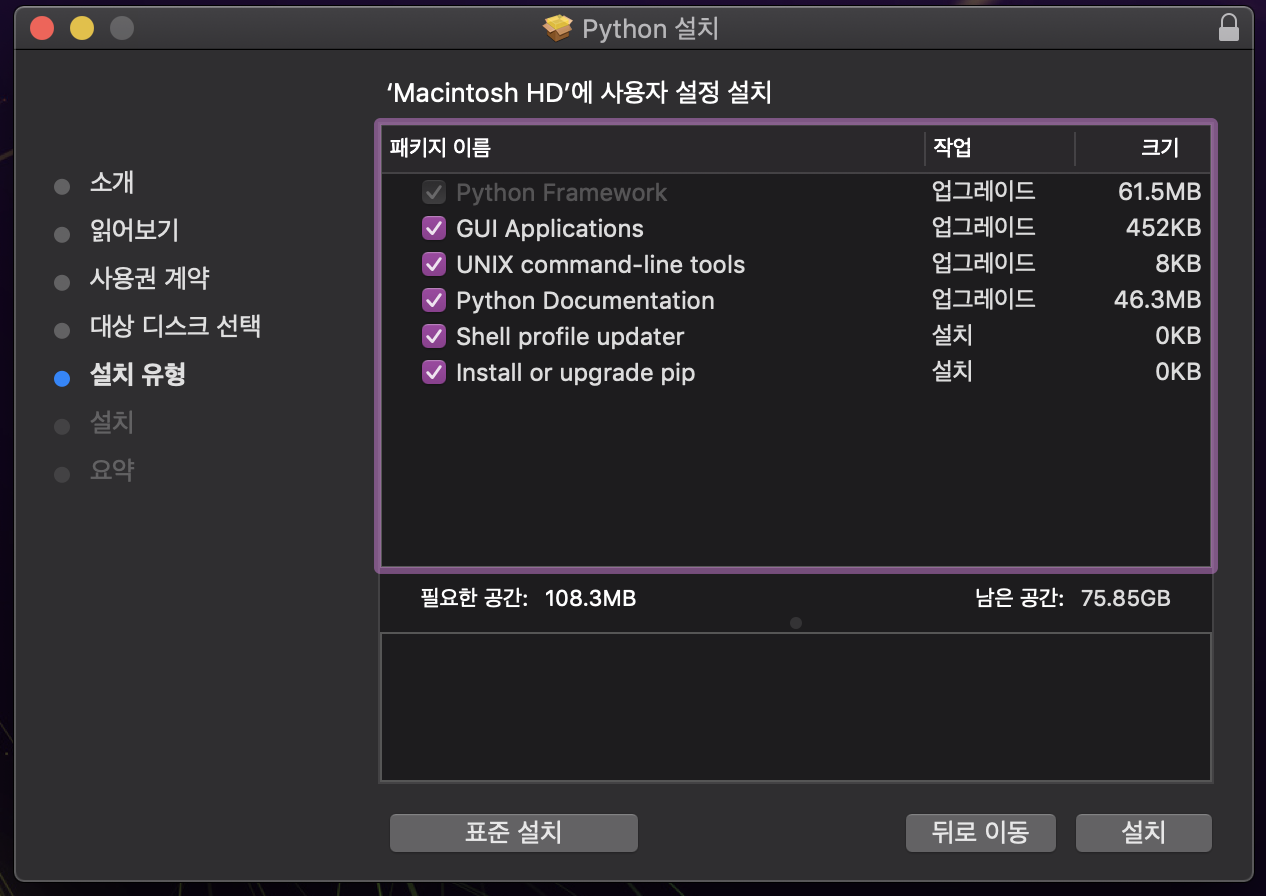Click the 표준 설치 button

(513, 832)
